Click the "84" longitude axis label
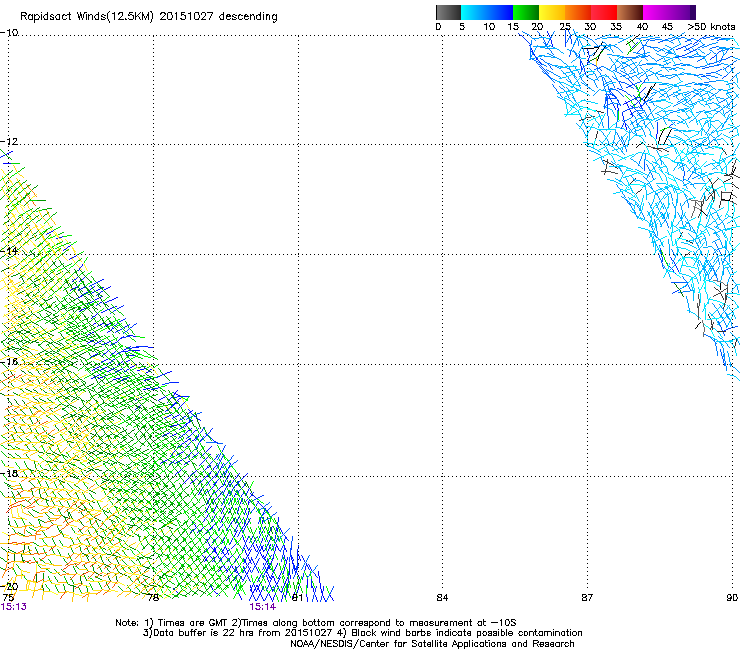This screenshot has height=650, width=740. pyautogui.click(x=442, y=598)
